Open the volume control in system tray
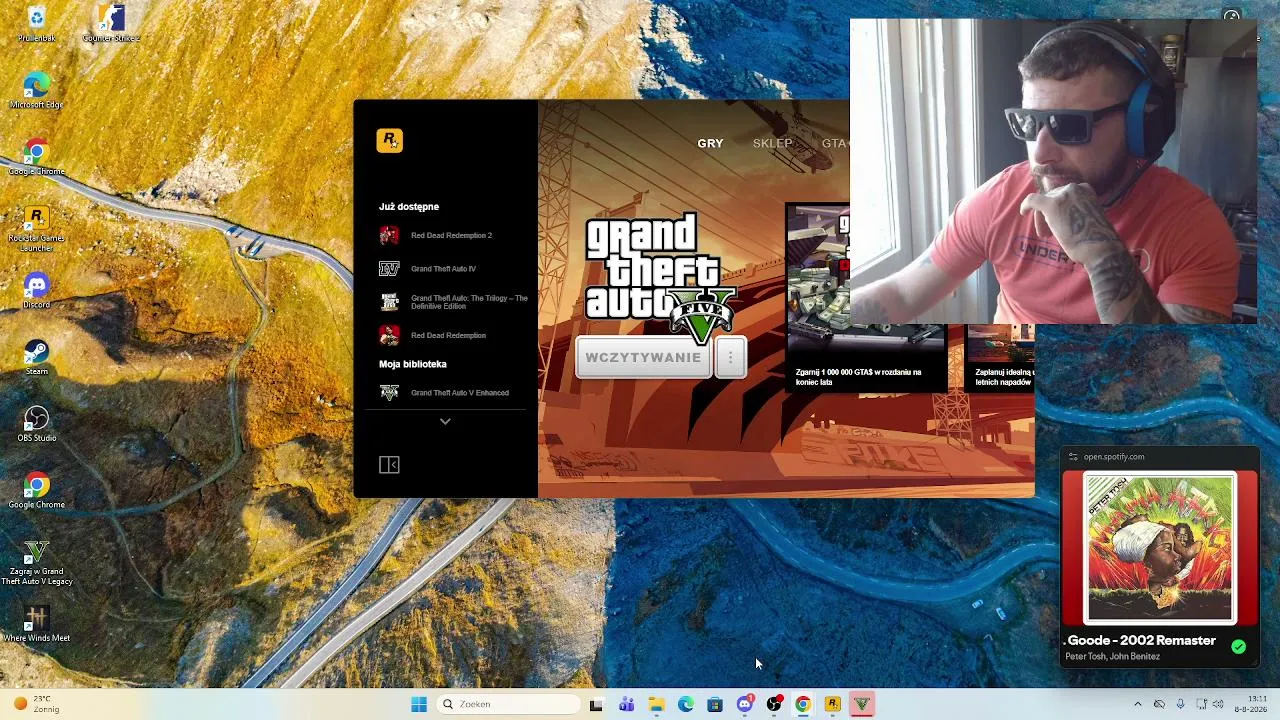The width and height of the screenshot is (1280, 720). coord(1218,704)
